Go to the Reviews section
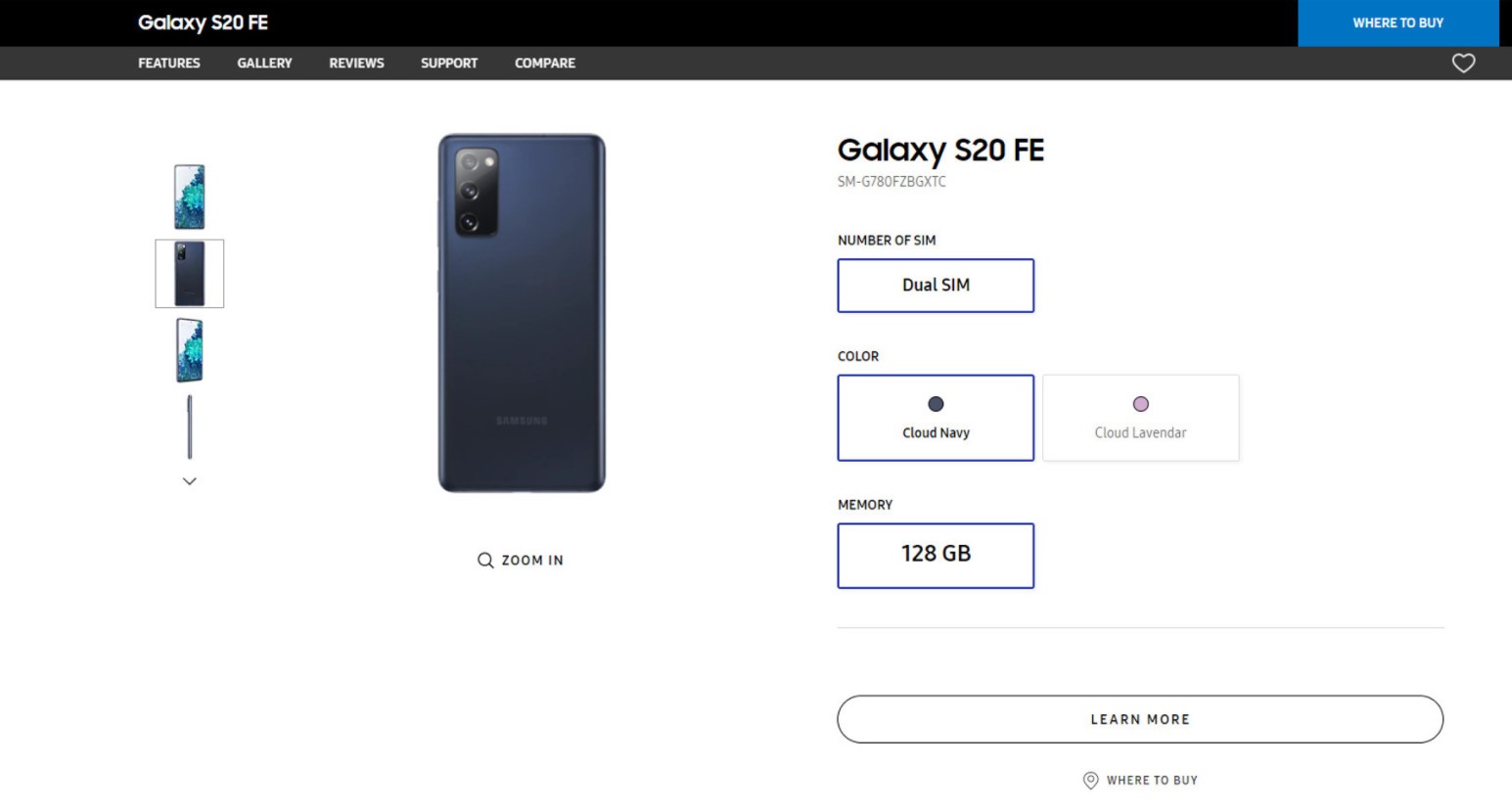Image resolution: width=1512 pixels, height=809 pixels. pyautogui.click(x=356, y=64)
